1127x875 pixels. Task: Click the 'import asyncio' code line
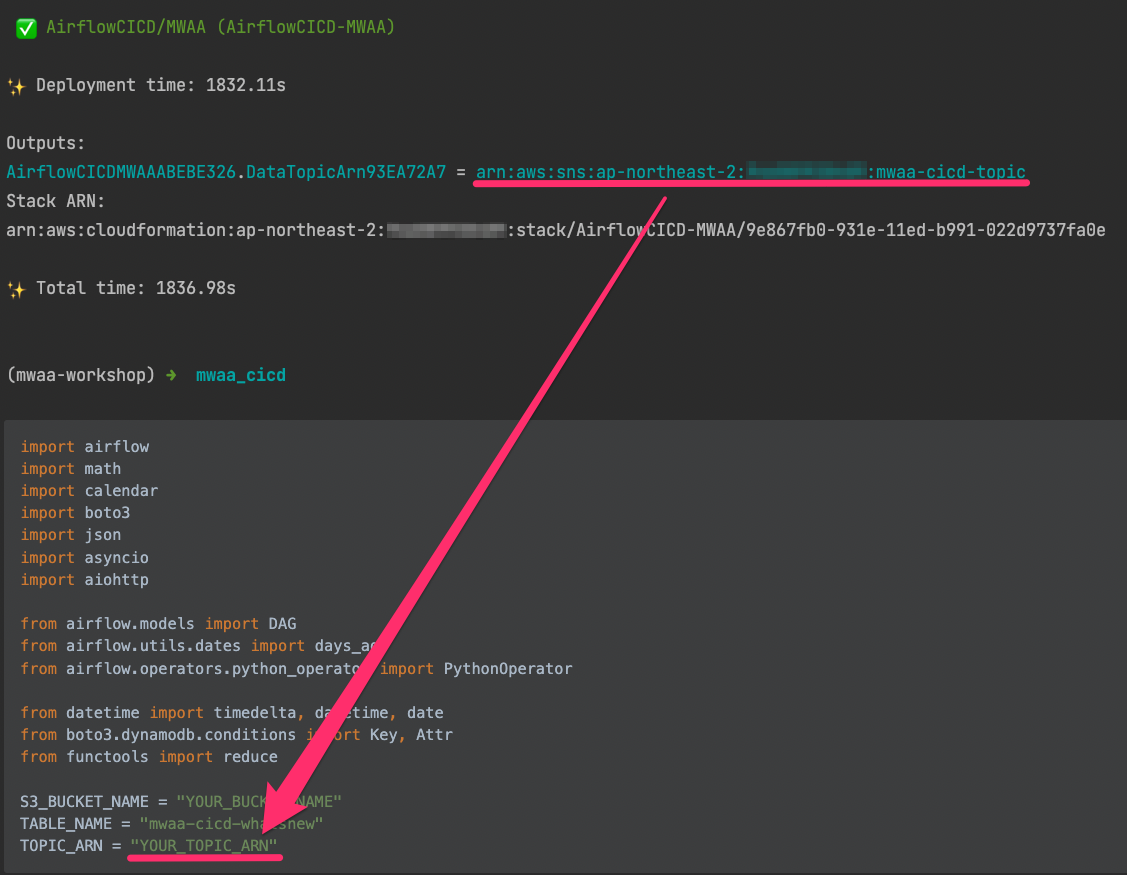pyautogui.click(x=85, y=558)
